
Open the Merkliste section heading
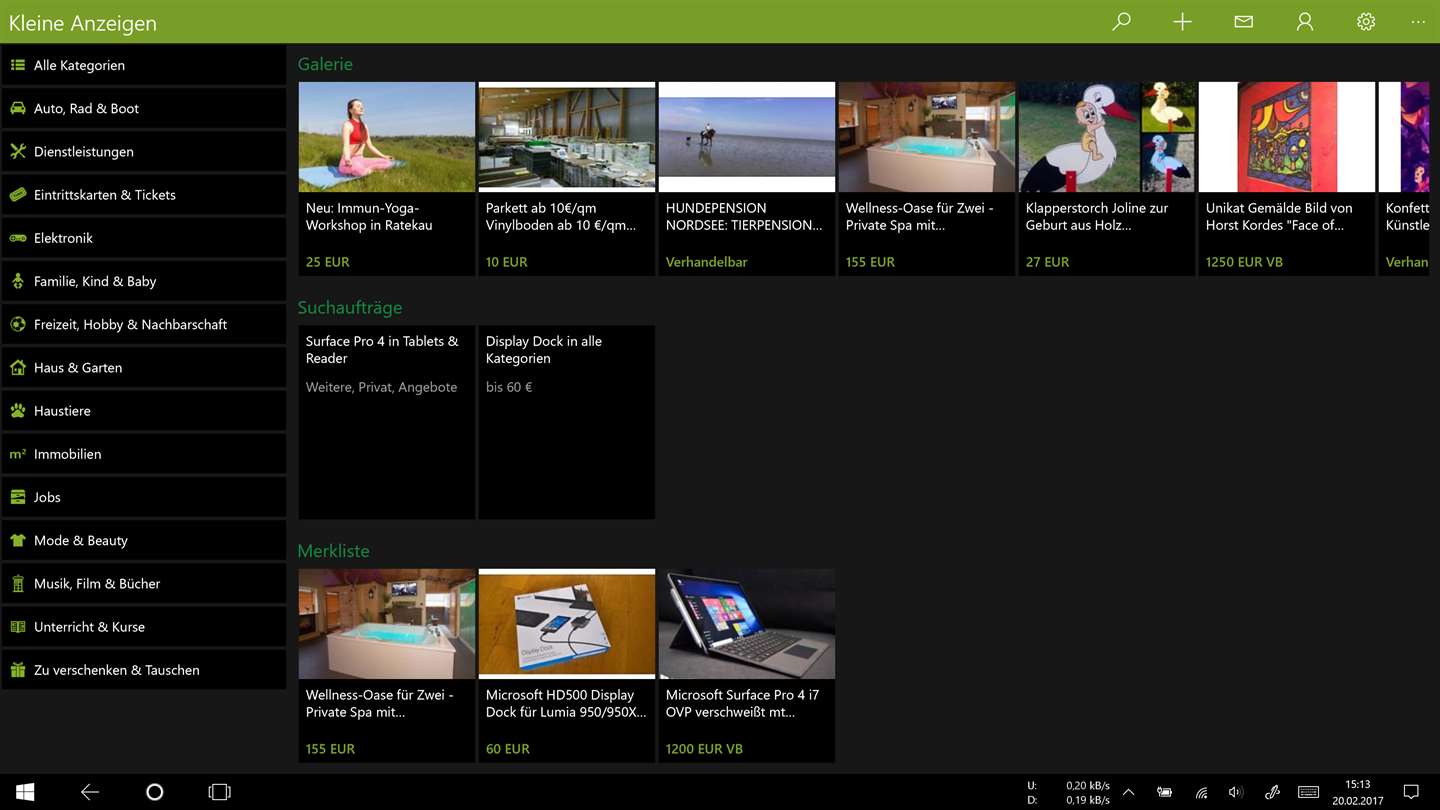[333, 551]
